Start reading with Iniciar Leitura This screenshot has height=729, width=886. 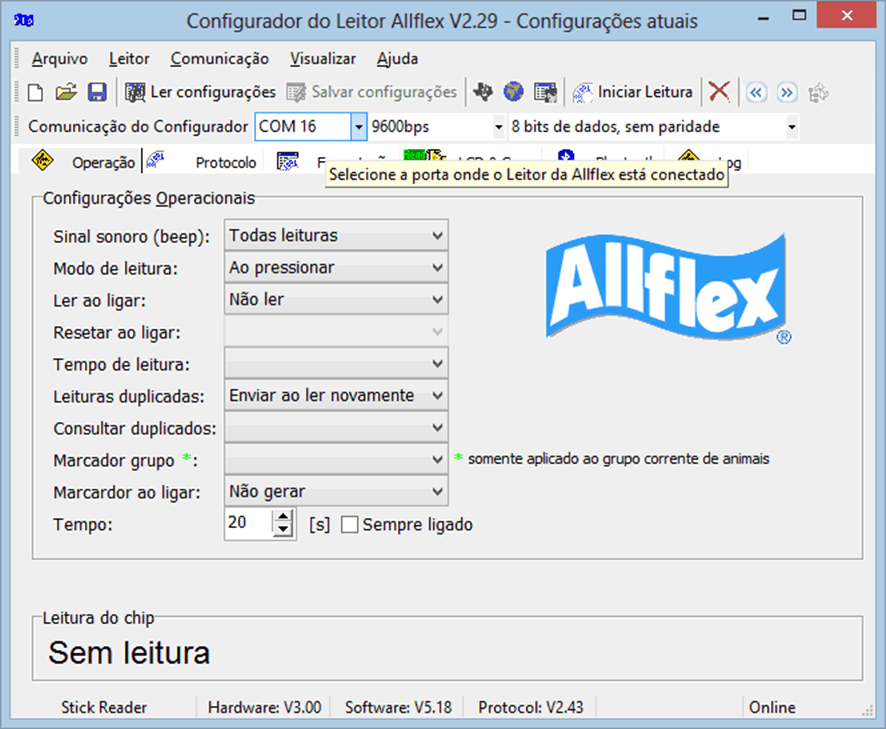coord(632,92)
